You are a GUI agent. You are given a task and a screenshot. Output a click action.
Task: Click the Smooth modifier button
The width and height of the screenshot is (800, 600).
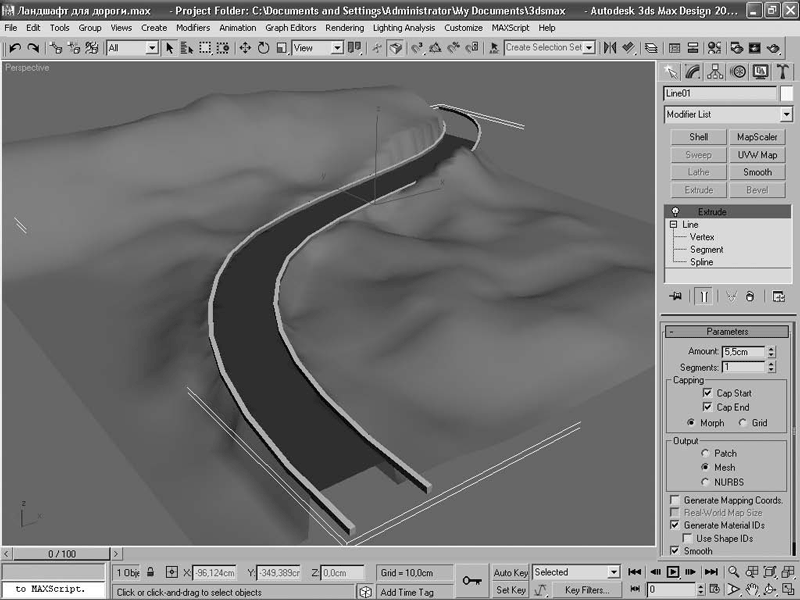point(757,172)
